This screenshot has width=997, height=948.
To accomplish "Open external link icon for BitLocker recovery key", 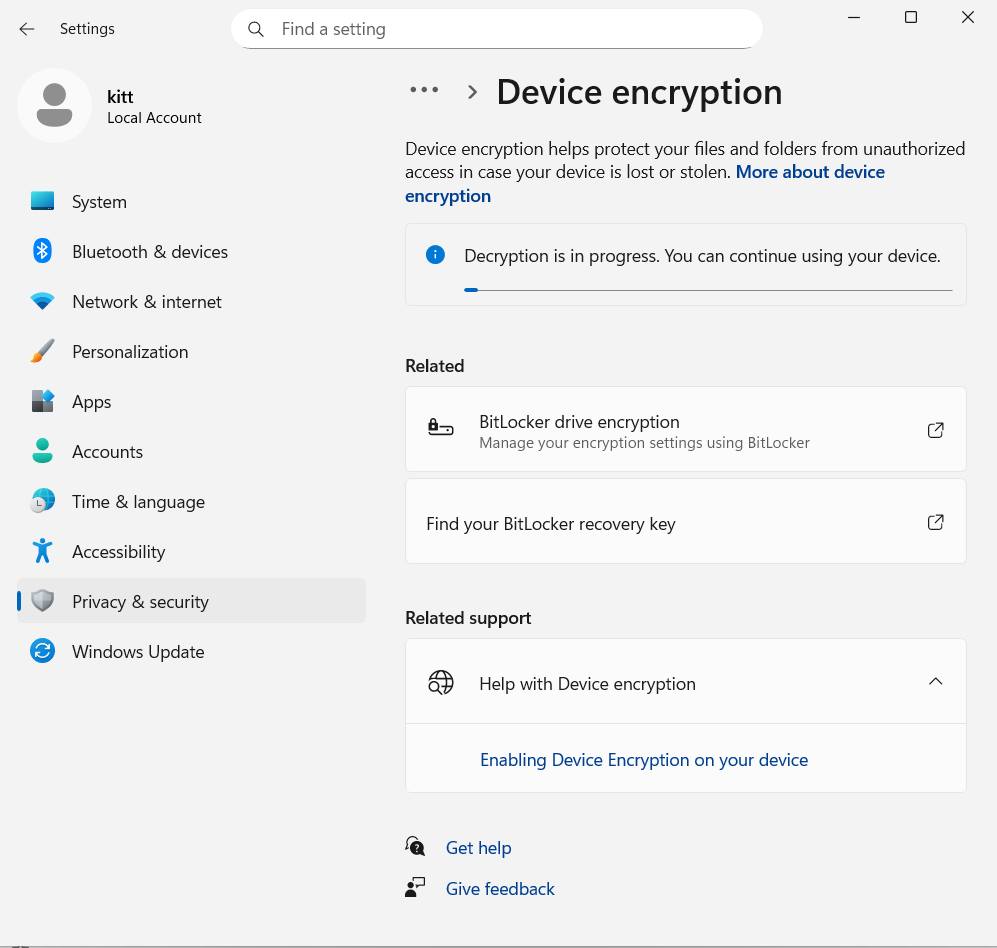I will (935, 522).
